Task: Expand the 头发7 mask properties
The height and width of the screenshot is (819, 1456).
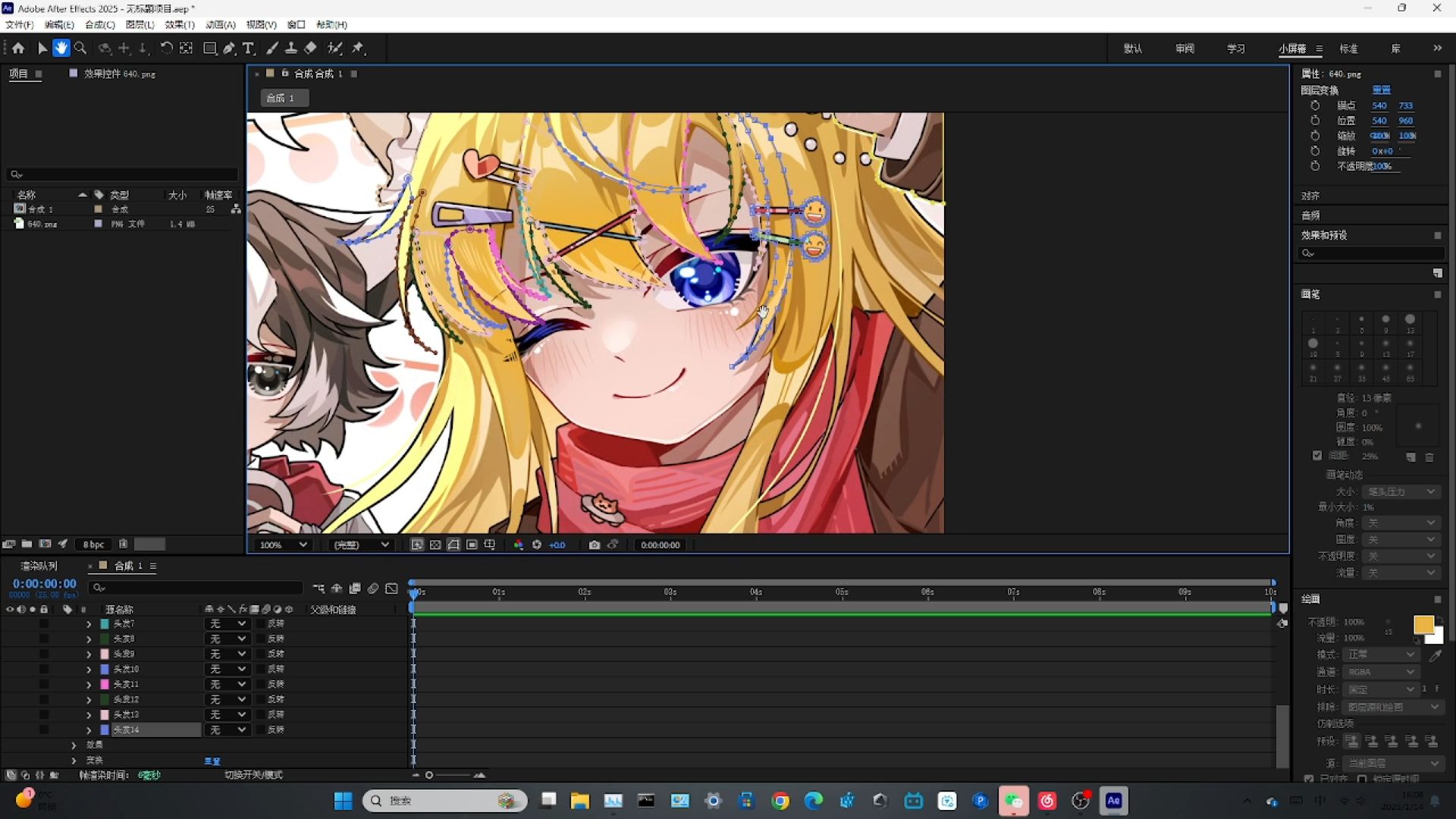Action: [x=89, y=624]
